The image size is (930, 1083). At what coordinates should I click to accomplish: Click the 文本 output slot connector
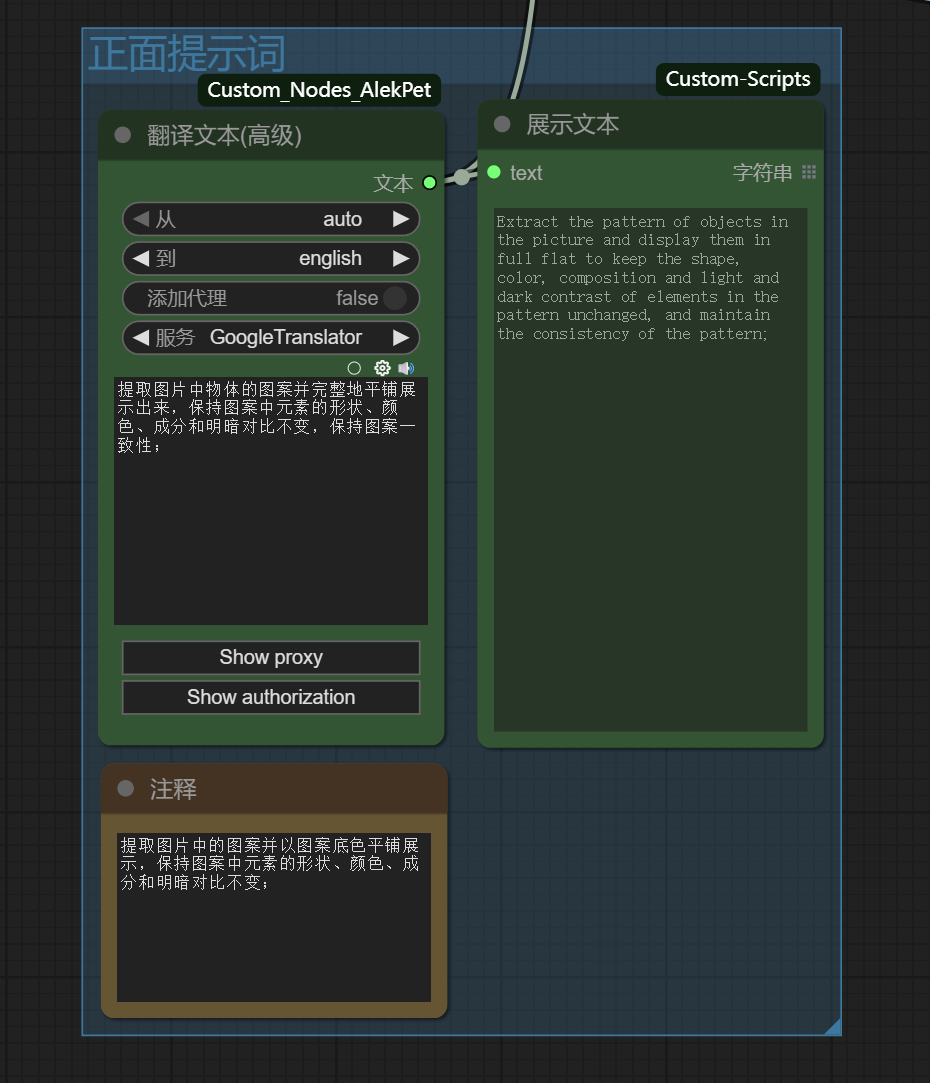429,183
